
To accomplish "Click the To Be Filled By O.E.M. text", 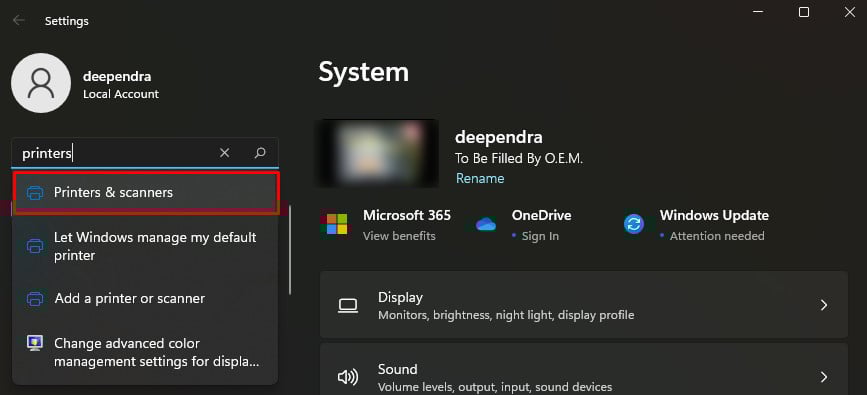I will (519, 159).
